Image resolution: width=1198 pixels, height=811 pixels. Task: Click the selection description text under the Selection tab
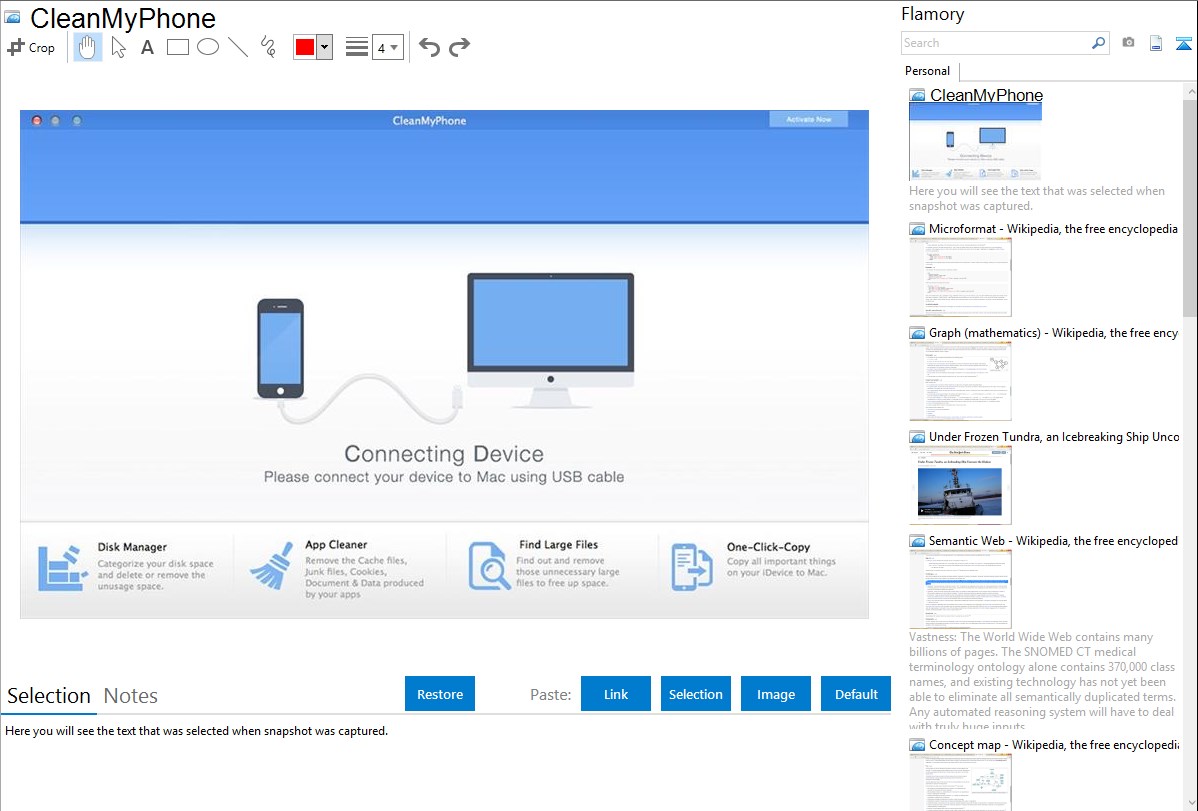196,731
